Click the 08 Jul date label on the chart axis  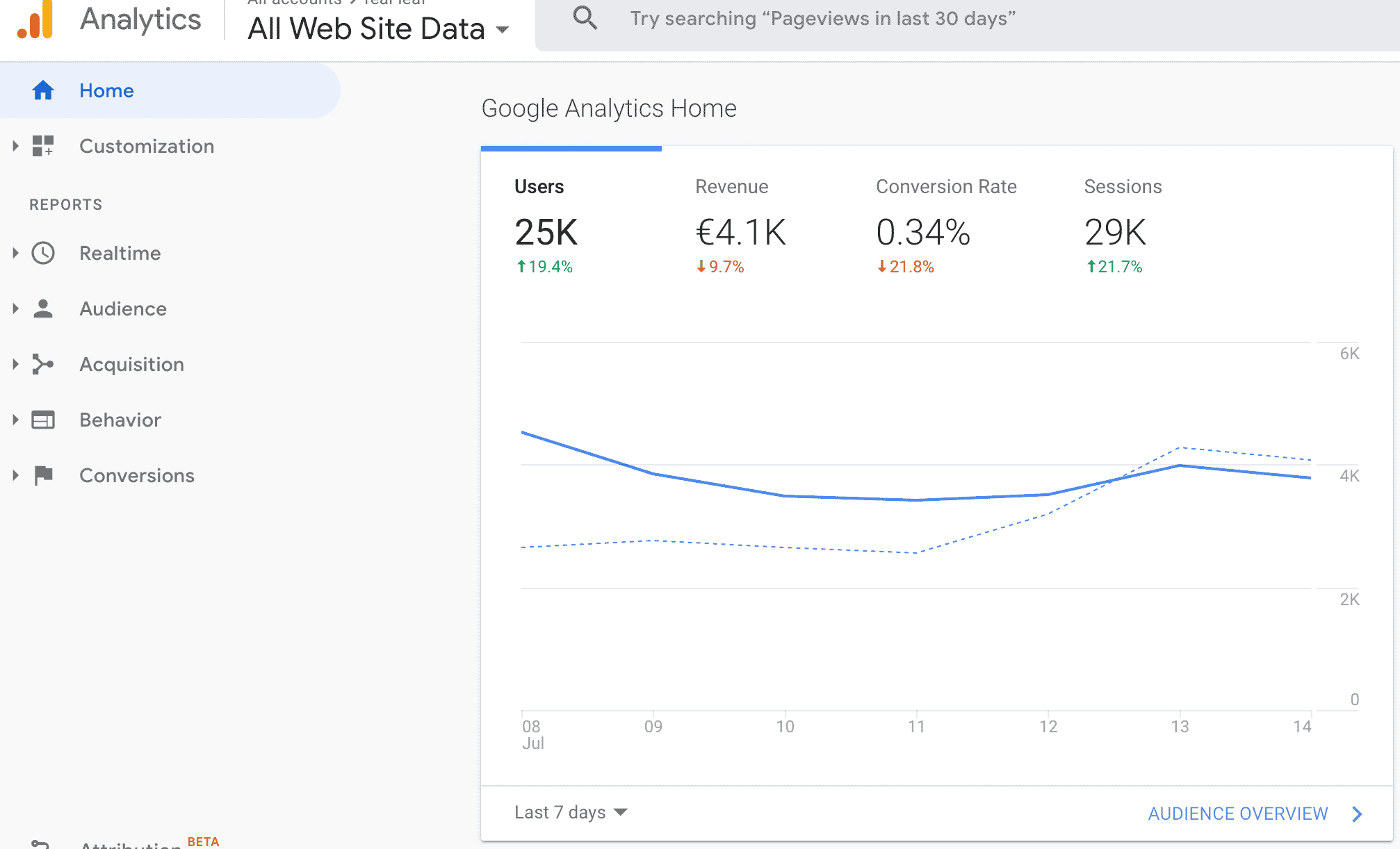(x=532, y=734)
